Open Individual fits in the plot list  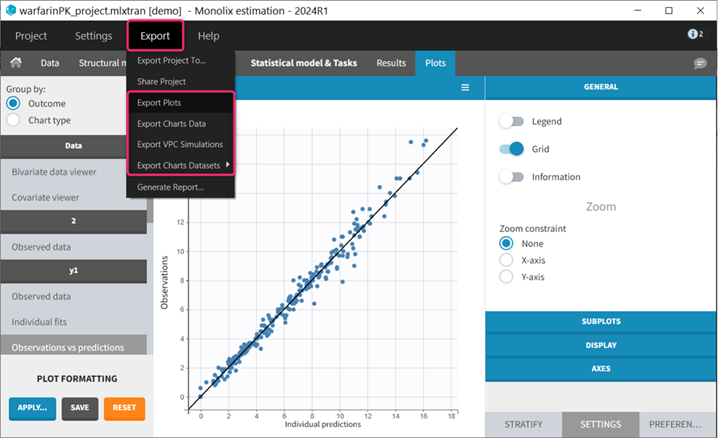click(41, 322)
